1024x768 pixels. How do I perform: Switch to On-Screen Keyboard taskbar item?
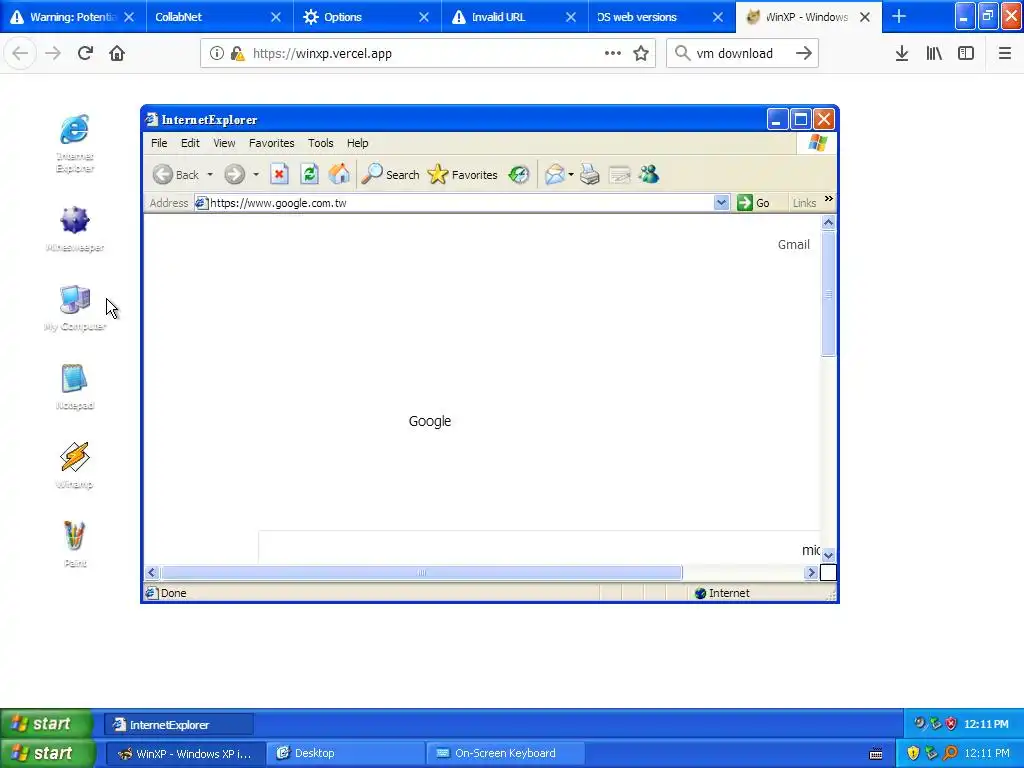pyautogui.click(x=505, y=753)
